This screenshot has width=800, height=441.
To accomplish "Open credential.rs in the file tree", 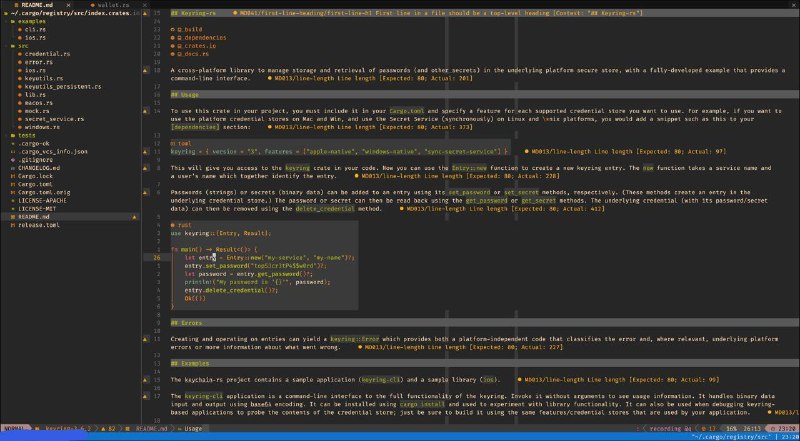I will [47, 54].
